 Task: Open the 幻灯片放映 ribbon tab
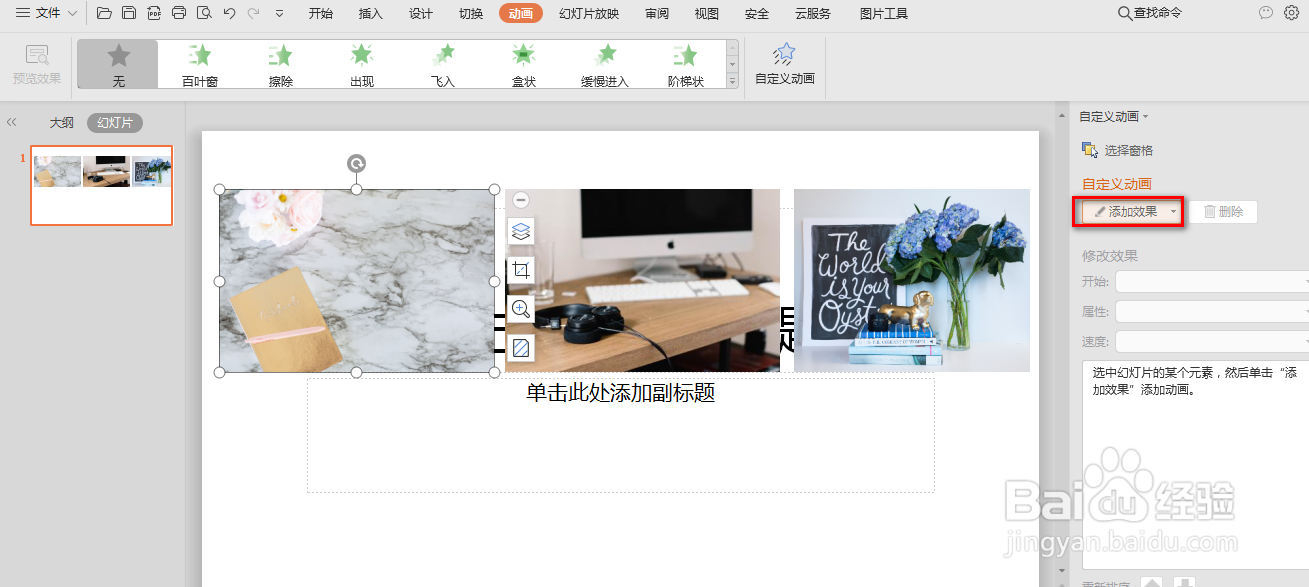point(589,13)
